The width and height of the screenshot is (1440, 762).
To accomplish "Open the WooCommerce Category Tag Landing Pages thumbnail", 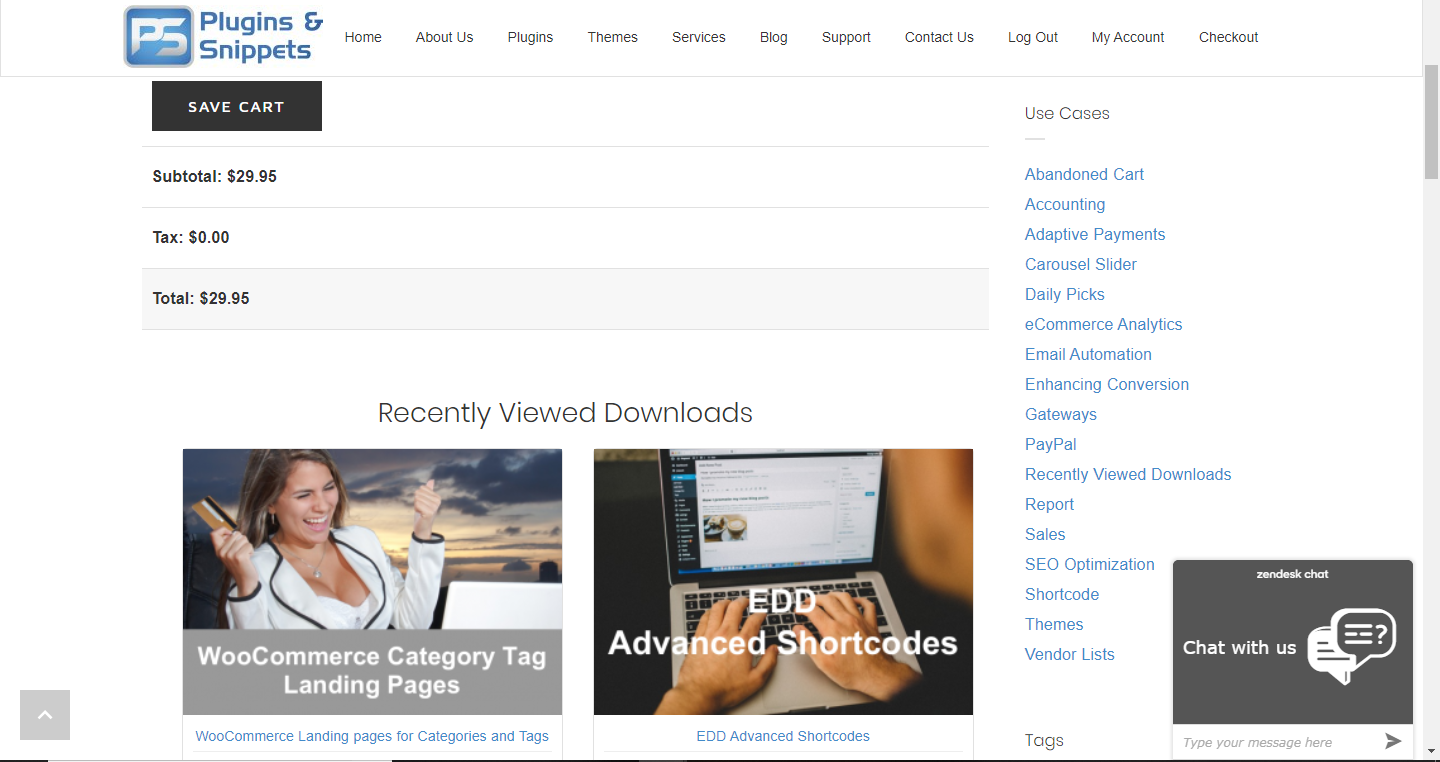I will (x=372, y=581).
